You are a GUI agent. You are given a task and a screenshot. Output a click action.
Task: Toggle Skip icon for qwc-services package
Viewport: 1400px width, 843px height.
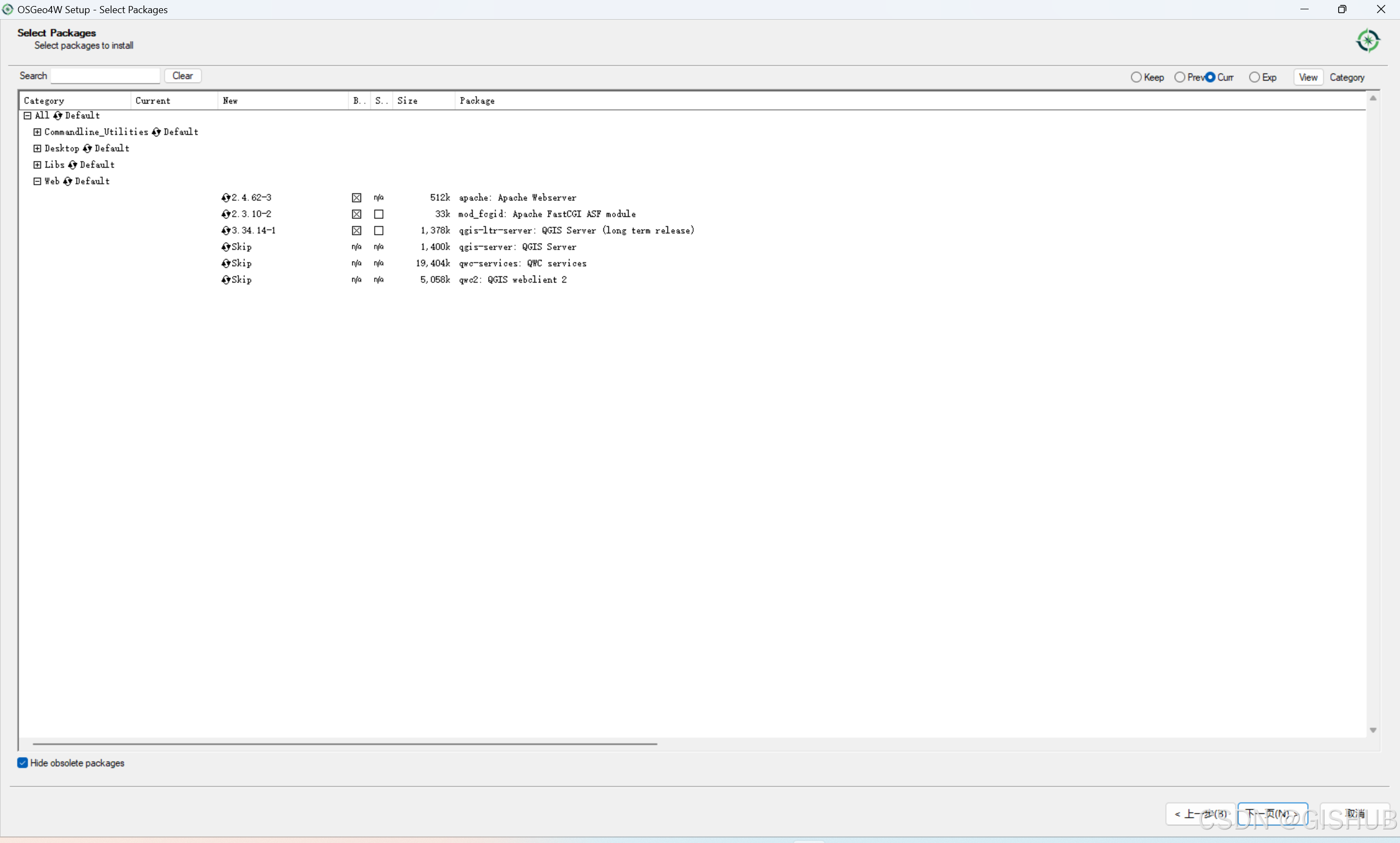(226, 264)
